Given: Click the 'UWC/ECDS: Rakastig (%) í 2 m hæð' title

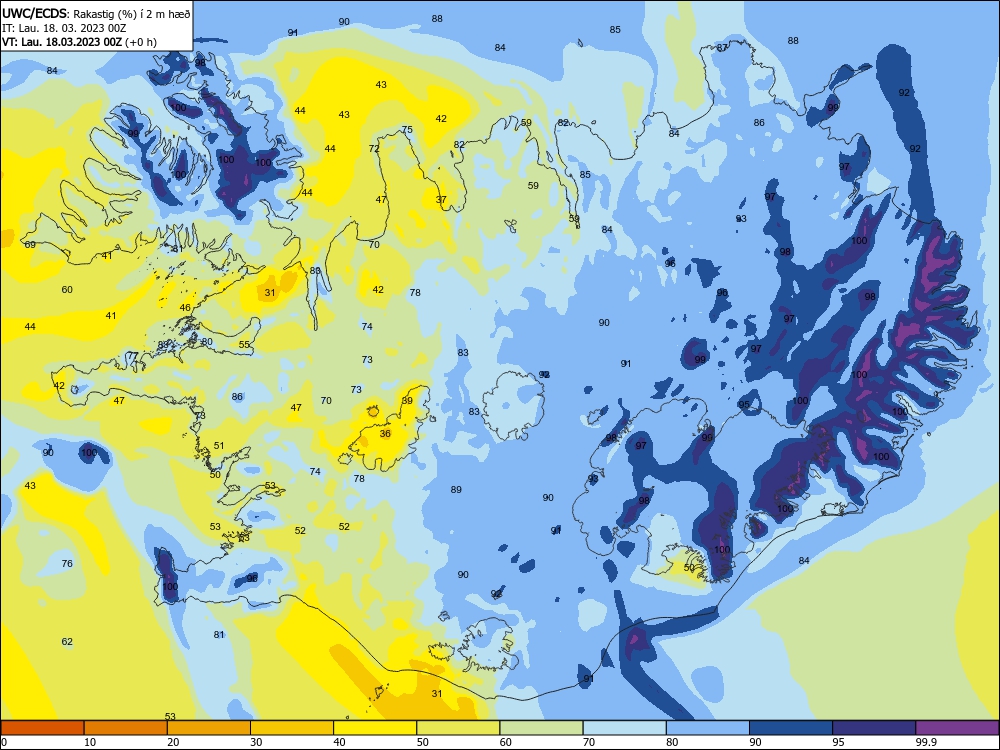Looking at the screenshot, I should click(96, 13).
